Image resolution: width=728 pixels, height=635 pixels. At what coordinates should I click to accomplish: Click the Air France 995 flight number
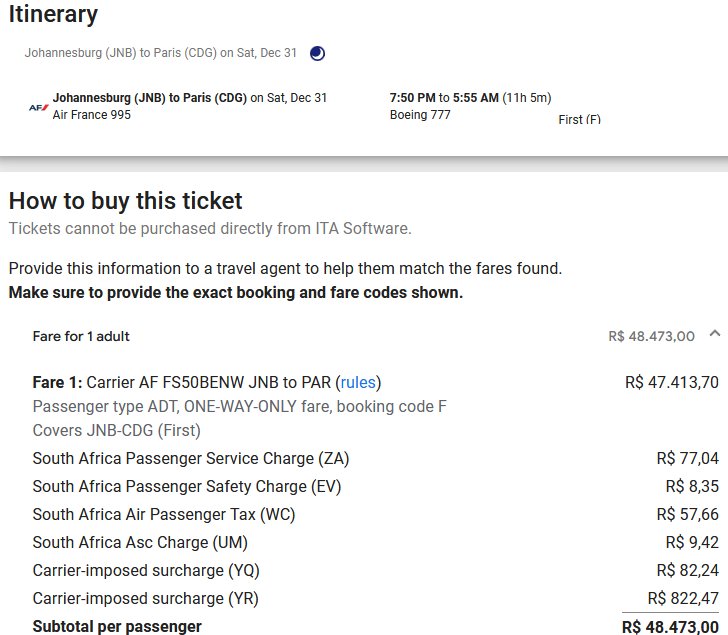tap(92, 115)
